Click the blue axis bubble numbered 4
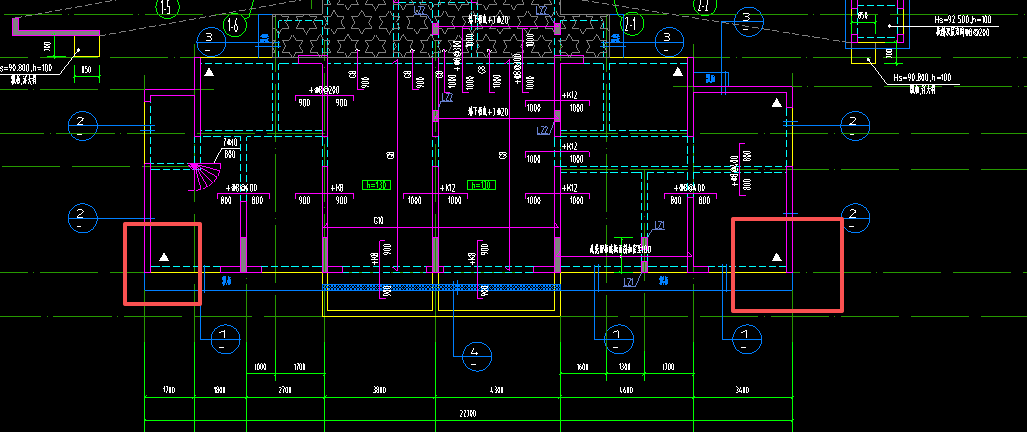 click(x=476, y=356)
